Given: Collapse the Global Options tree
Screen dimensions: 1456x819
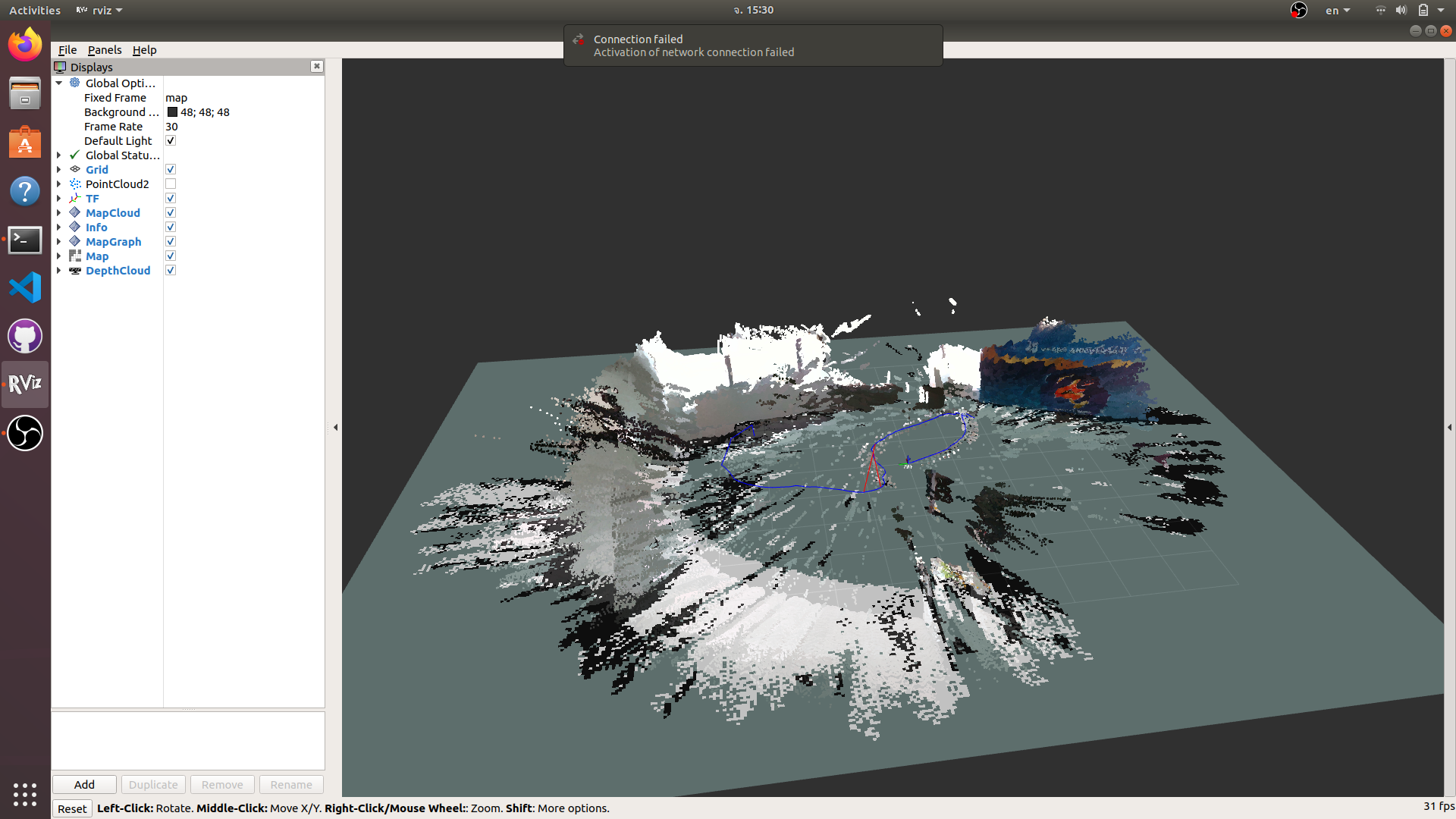Looking at the screenshot, I should [59, 83].
